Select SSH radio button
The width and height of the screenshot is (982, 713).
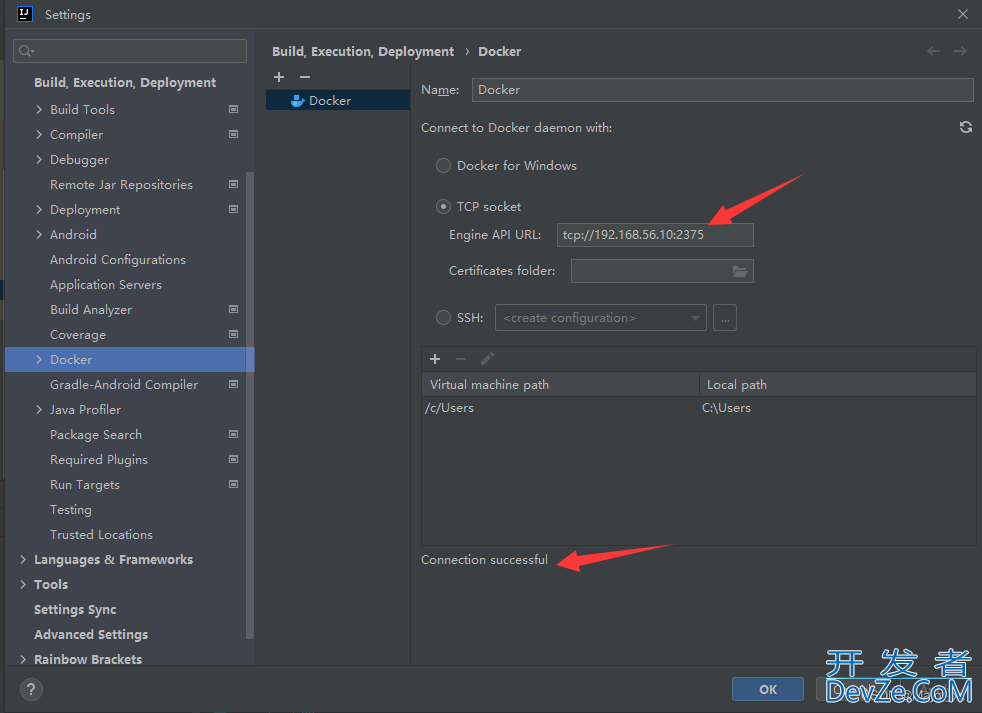443,318
